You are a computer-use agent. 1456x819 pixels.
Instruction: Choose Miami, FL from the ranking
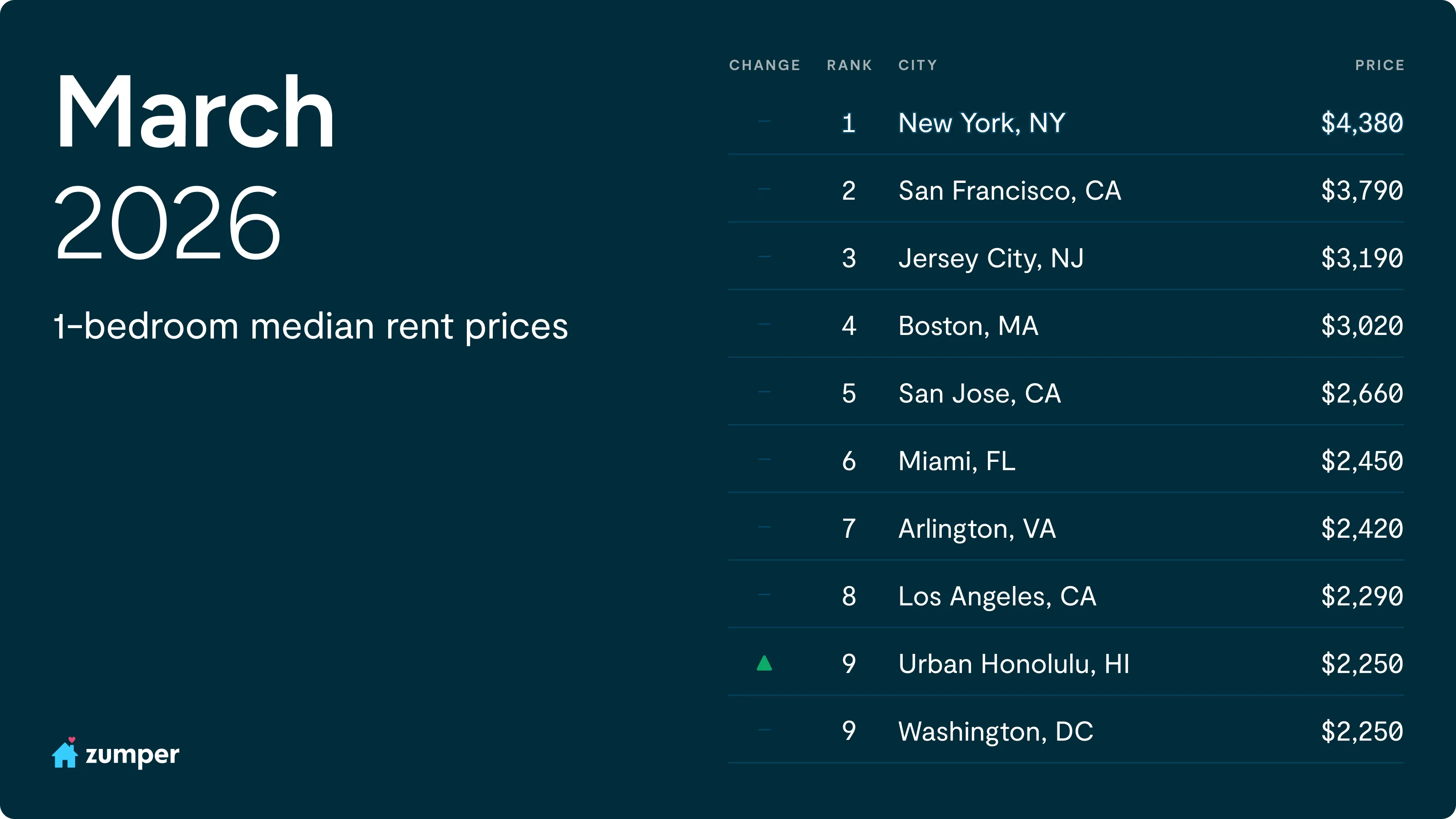[957, 460]
